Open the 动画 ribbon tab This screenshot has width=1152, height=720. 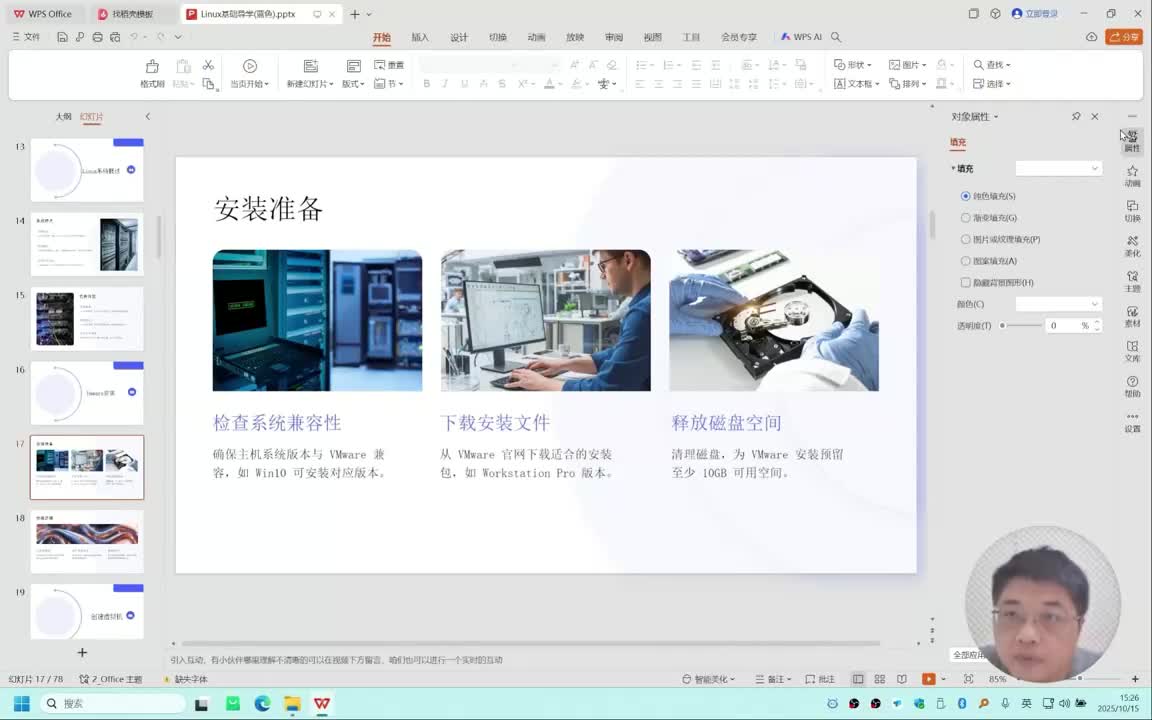coord(536,37)
